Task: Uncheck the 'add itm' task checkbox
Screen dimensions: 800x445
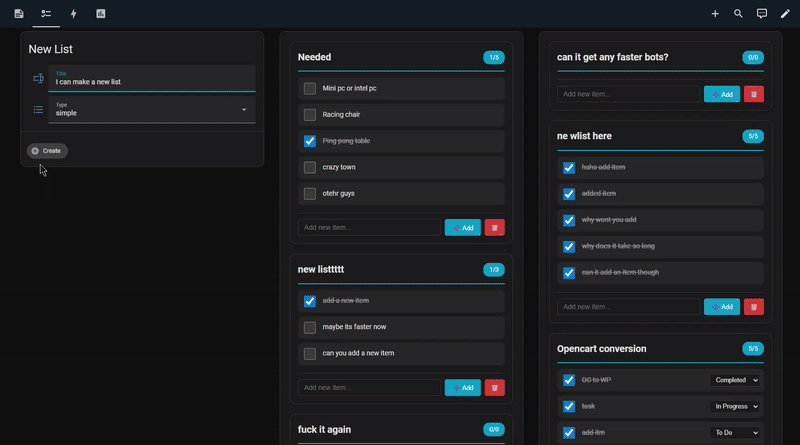Action: click(569, 433)
